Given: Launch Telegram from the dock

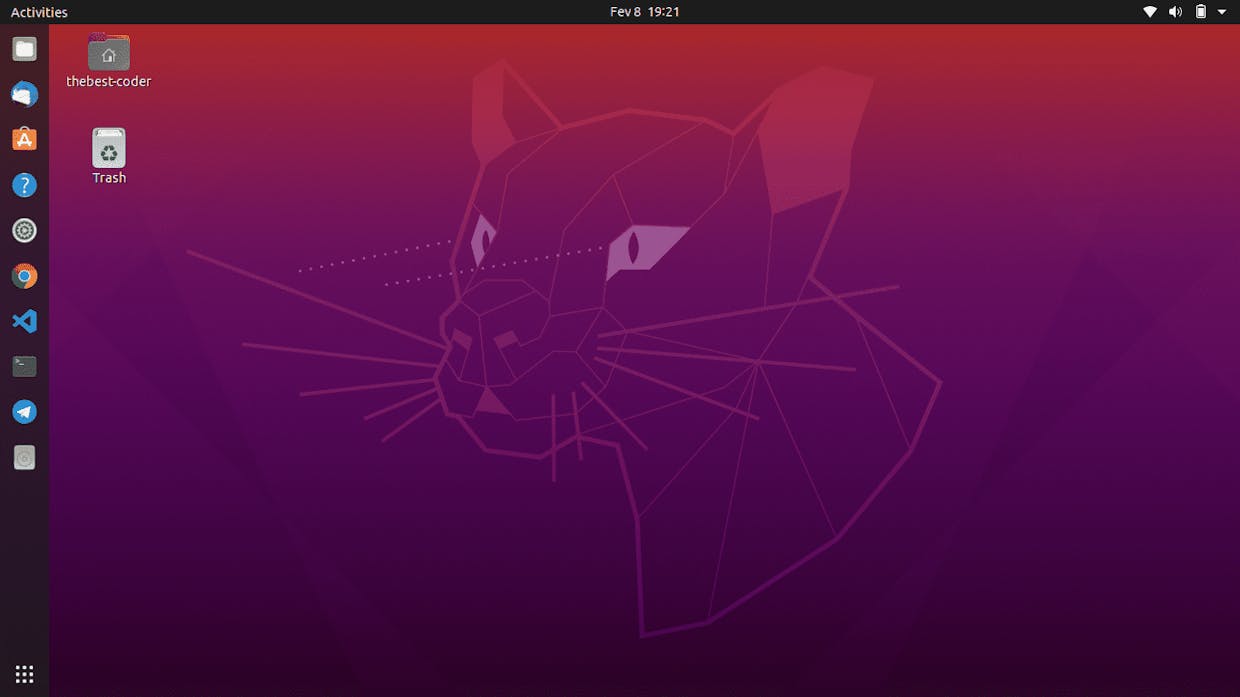Looking at the screenshot, I should (x=24, y=412).
